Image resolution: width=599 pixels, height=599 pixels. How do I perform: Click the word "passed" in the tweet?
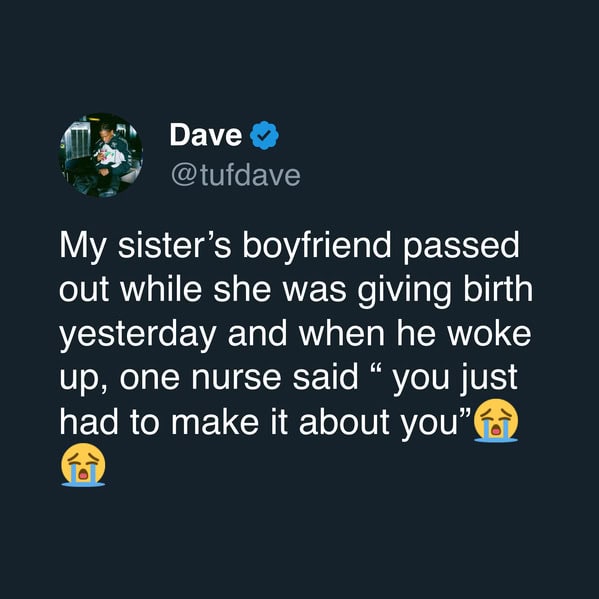(461, 246)
